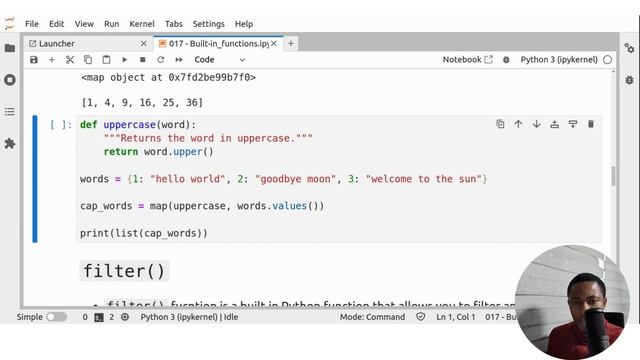Save the notebook with the disk icon
The height and width of the screenshot is (360, 640).
tap(34, 60)
